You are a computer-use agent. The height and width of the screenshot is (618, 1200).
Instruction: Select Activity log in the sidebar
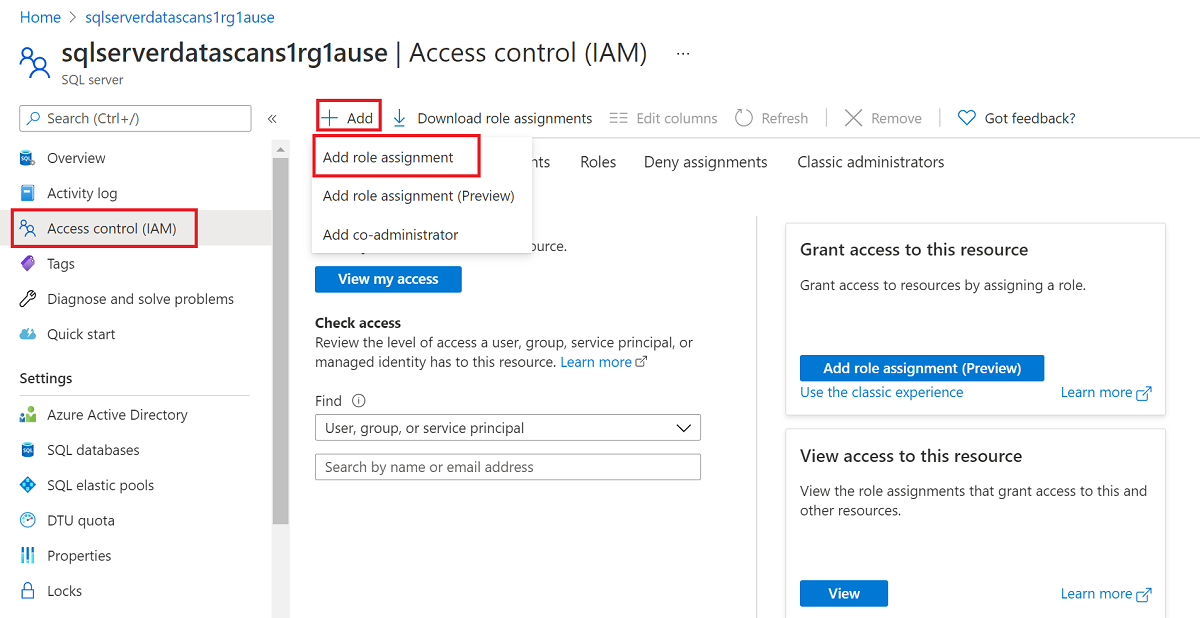point(80,192)
